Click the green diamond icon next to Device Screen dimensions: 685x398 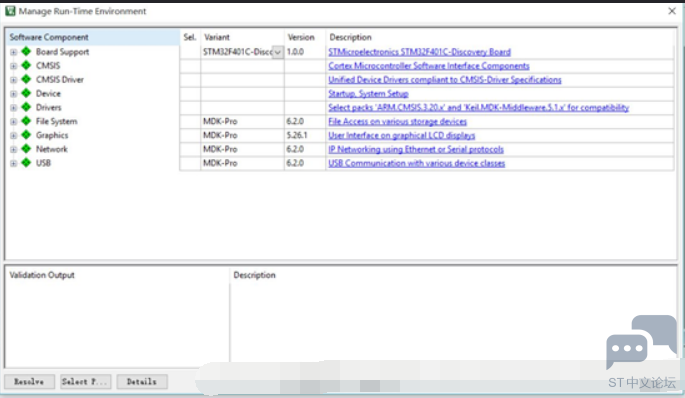pos(26,93)
